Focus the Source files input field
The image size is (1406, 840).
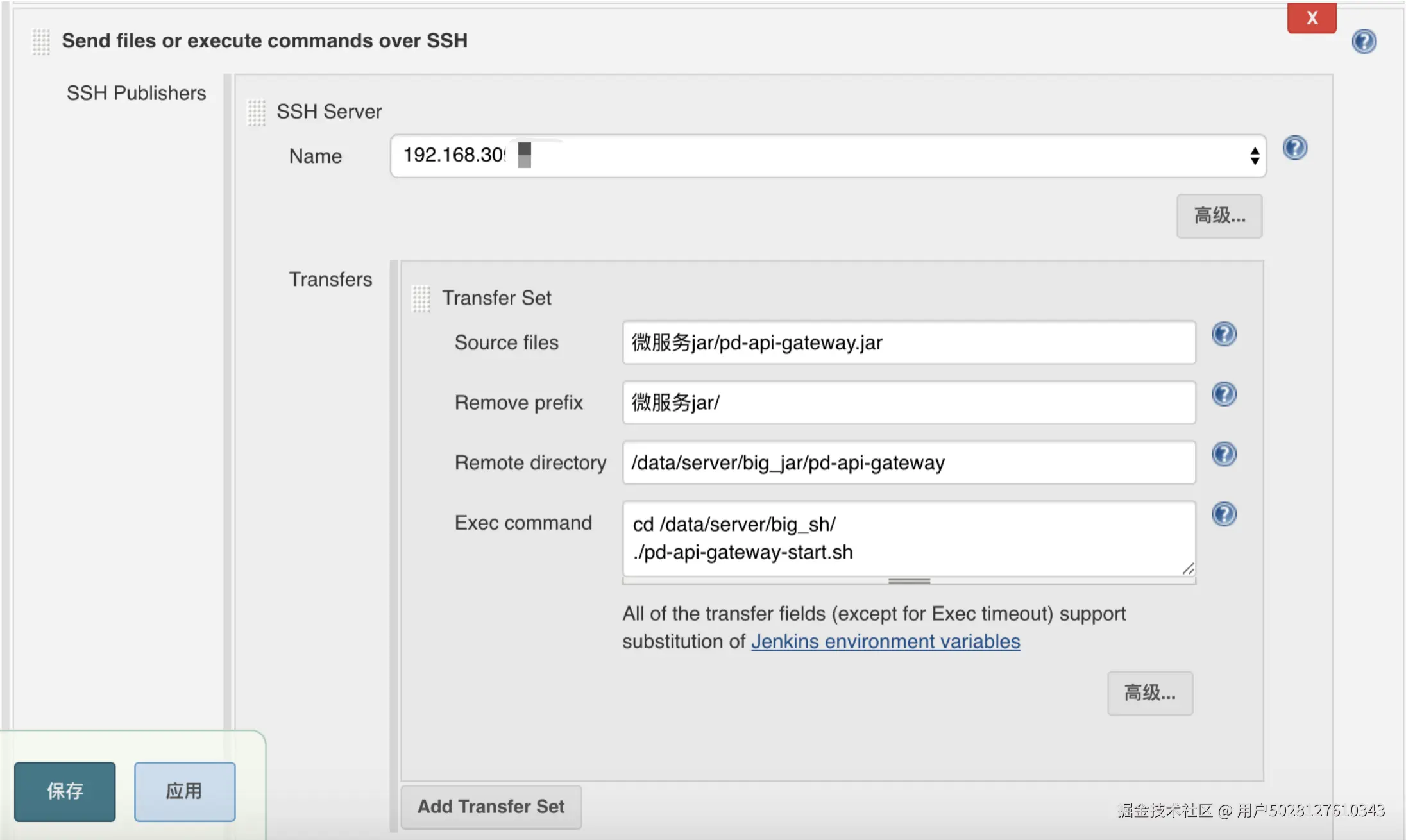pos(908,342)
